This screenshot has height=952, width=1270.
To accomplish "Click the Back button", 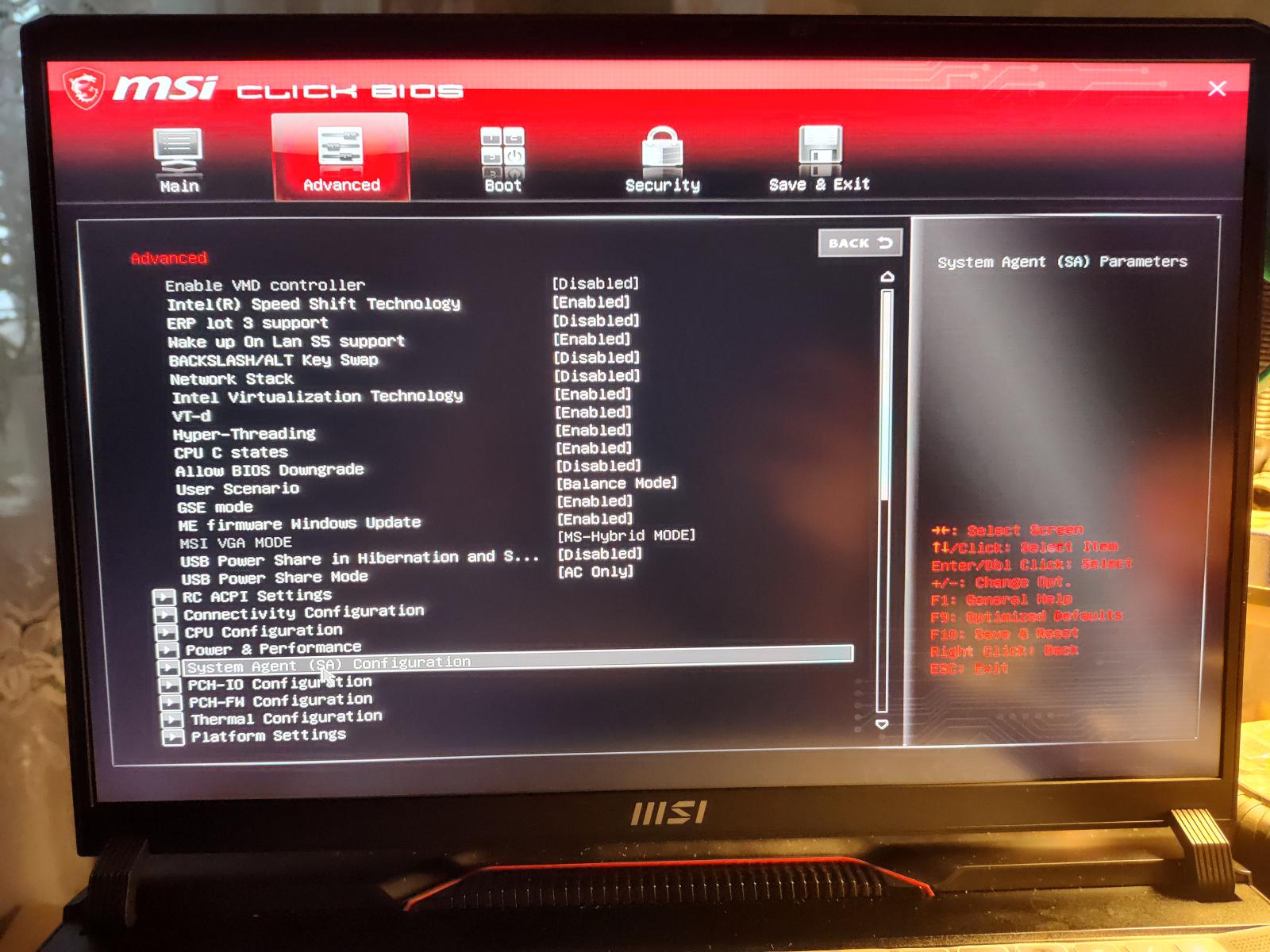I will pos(860,243).
